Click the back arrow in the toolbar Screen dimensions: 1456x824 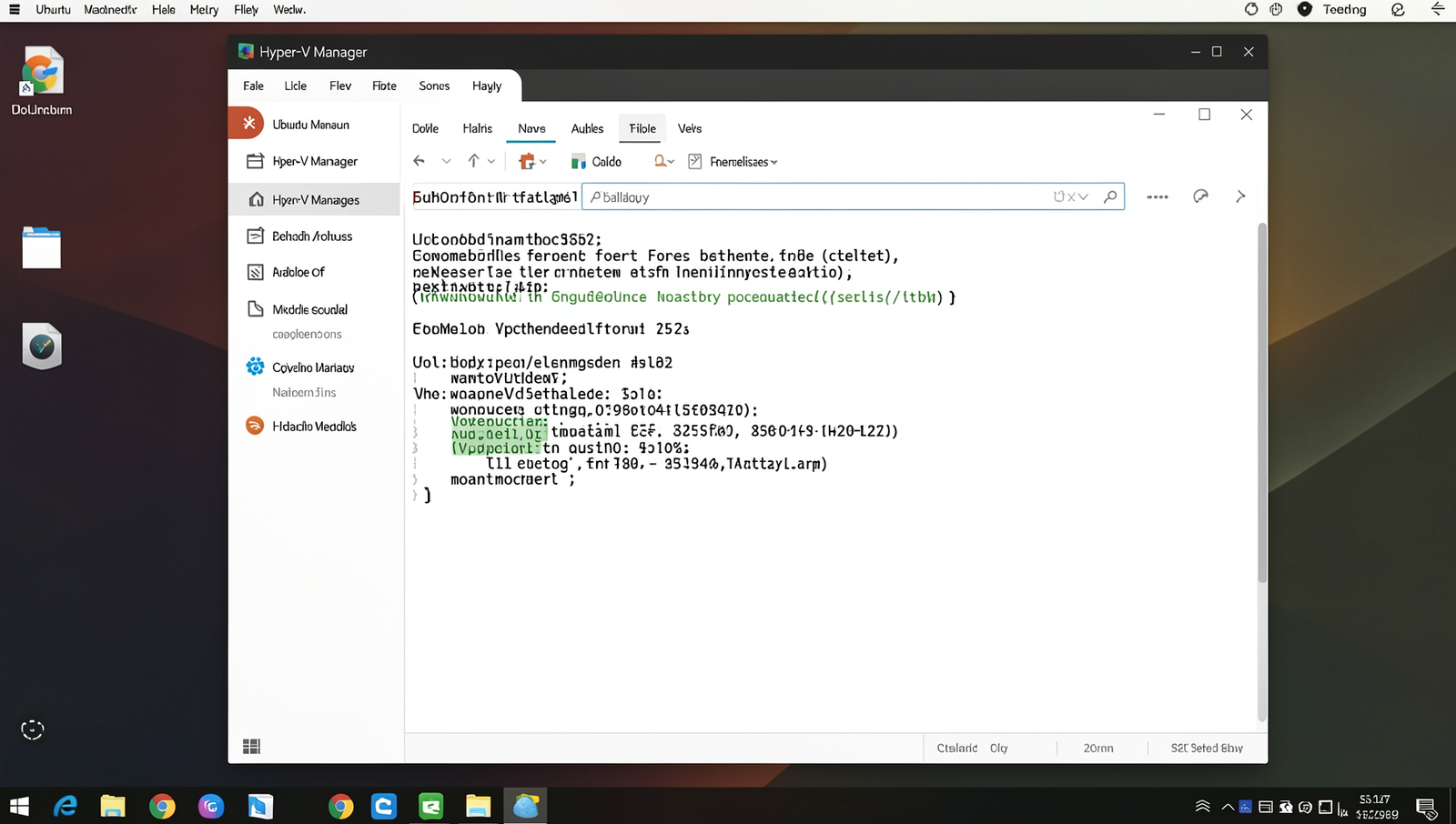tap(419, 161)
